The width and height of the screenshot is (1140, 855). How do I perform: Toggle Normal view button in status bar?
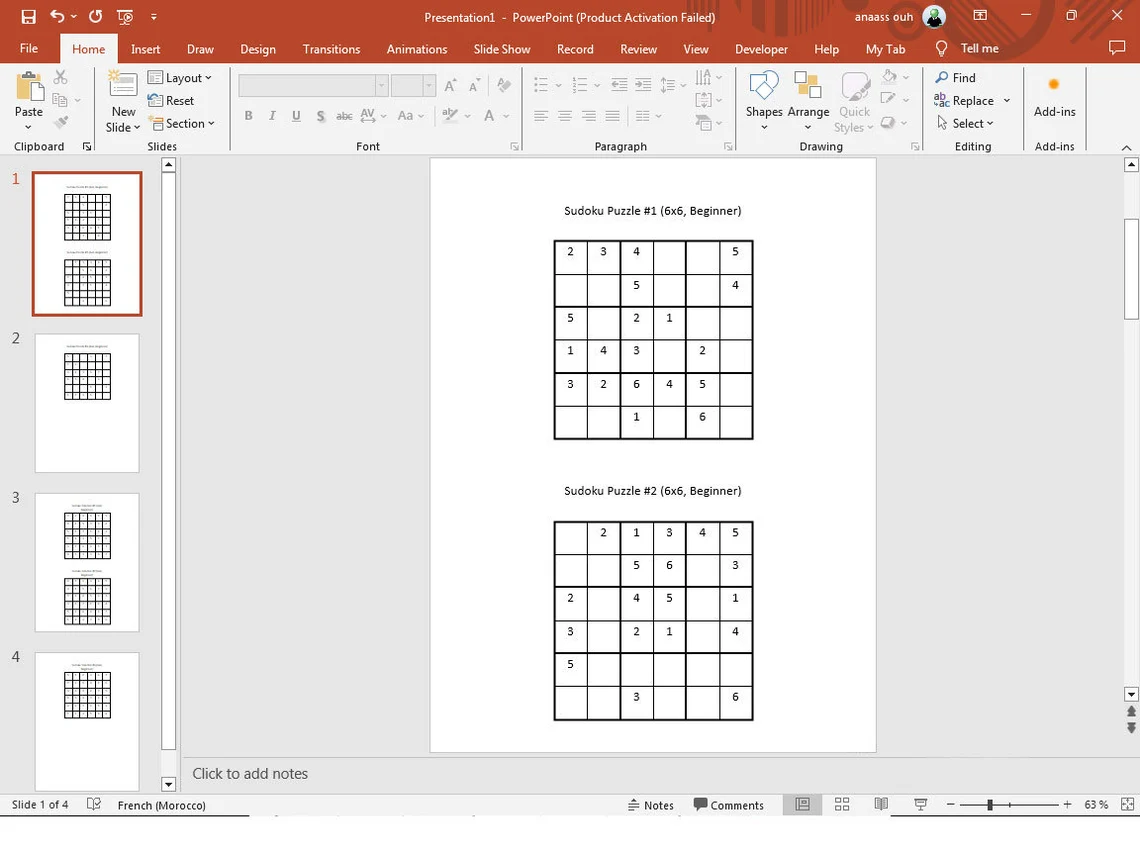click(x=803, y=804)
